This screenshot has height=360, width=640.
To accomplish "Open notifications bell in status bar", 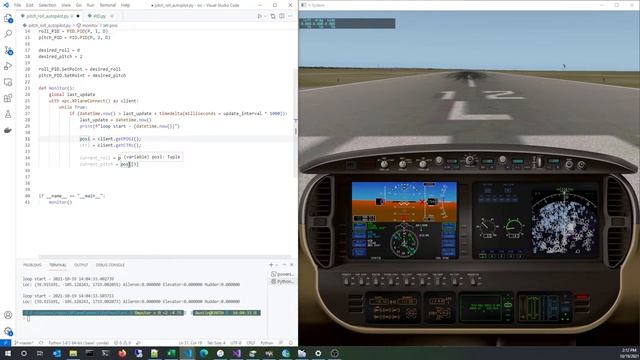I will pos(291,343).
